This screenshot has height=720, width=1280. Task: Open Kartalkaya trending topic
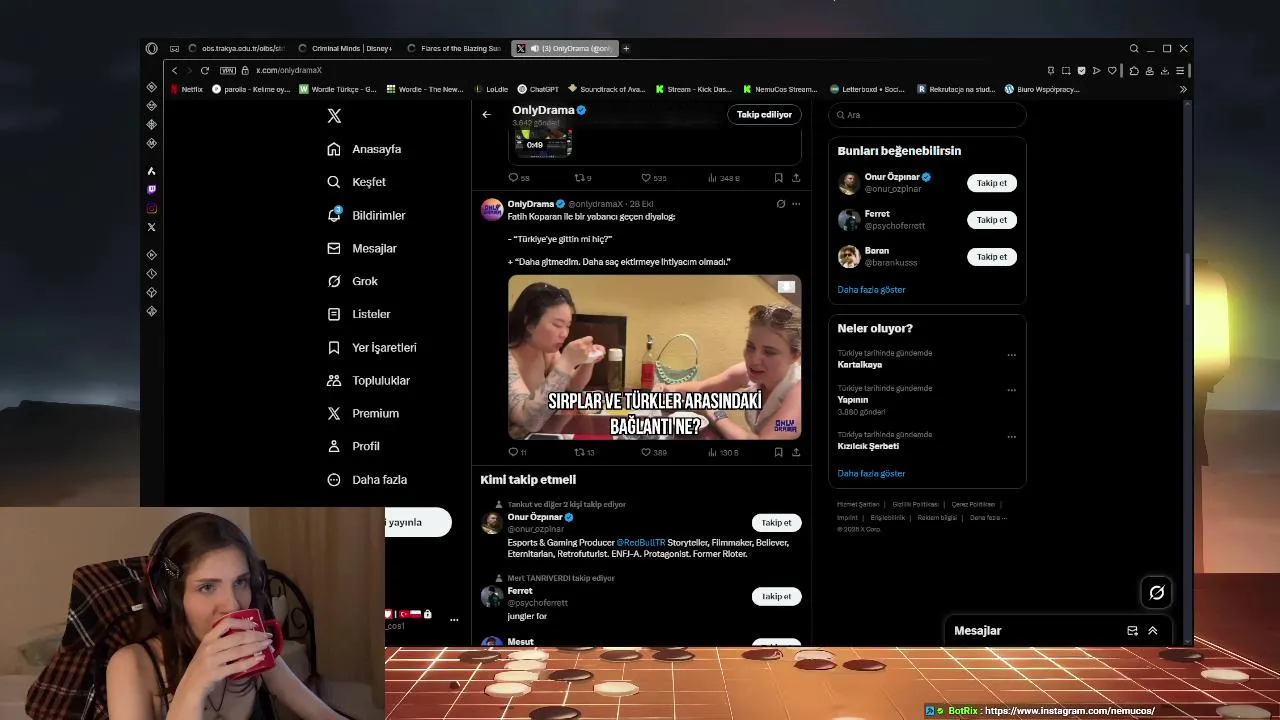tap(859, 365)
